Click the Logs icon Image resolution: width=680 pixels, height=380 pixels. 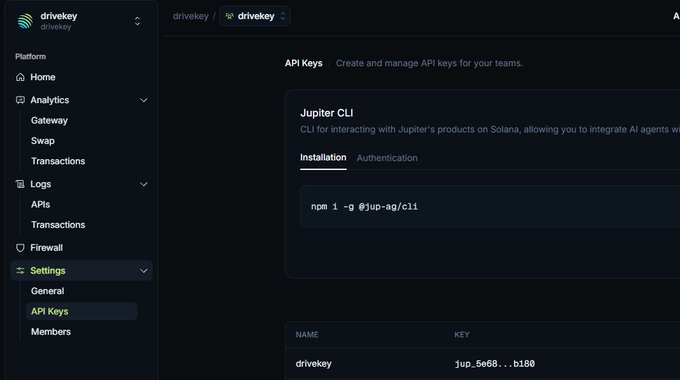pyautogui.click(x=20, y=184)
